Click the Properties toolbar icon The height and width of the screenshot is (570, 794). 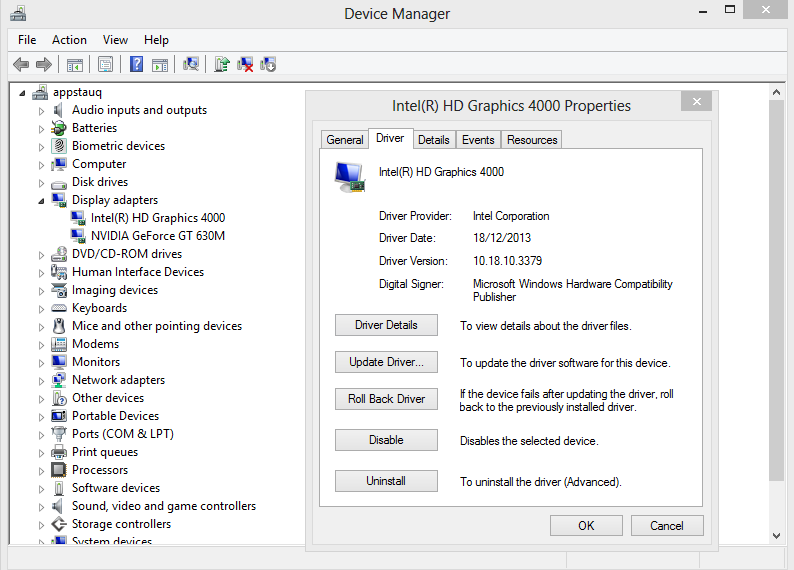pos(104,65)
